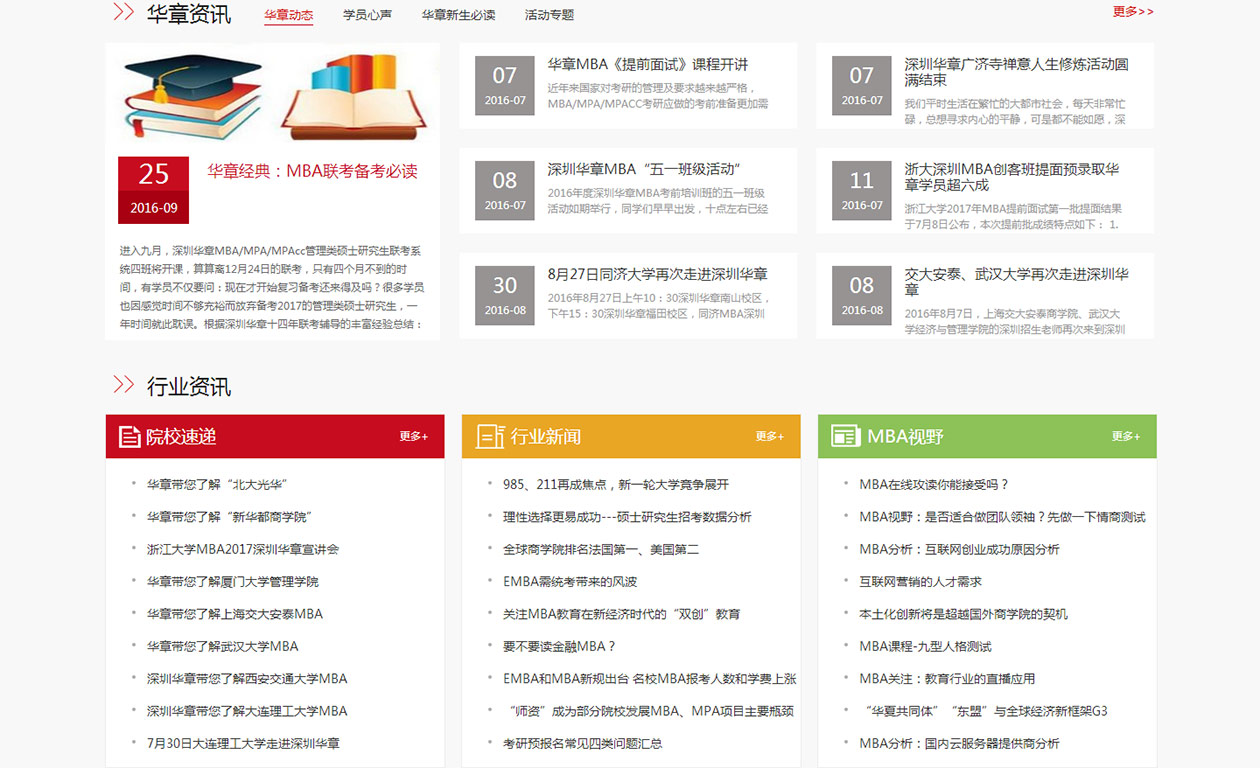
Task: Open 互联网营销的人才需求
Action: 920,582
